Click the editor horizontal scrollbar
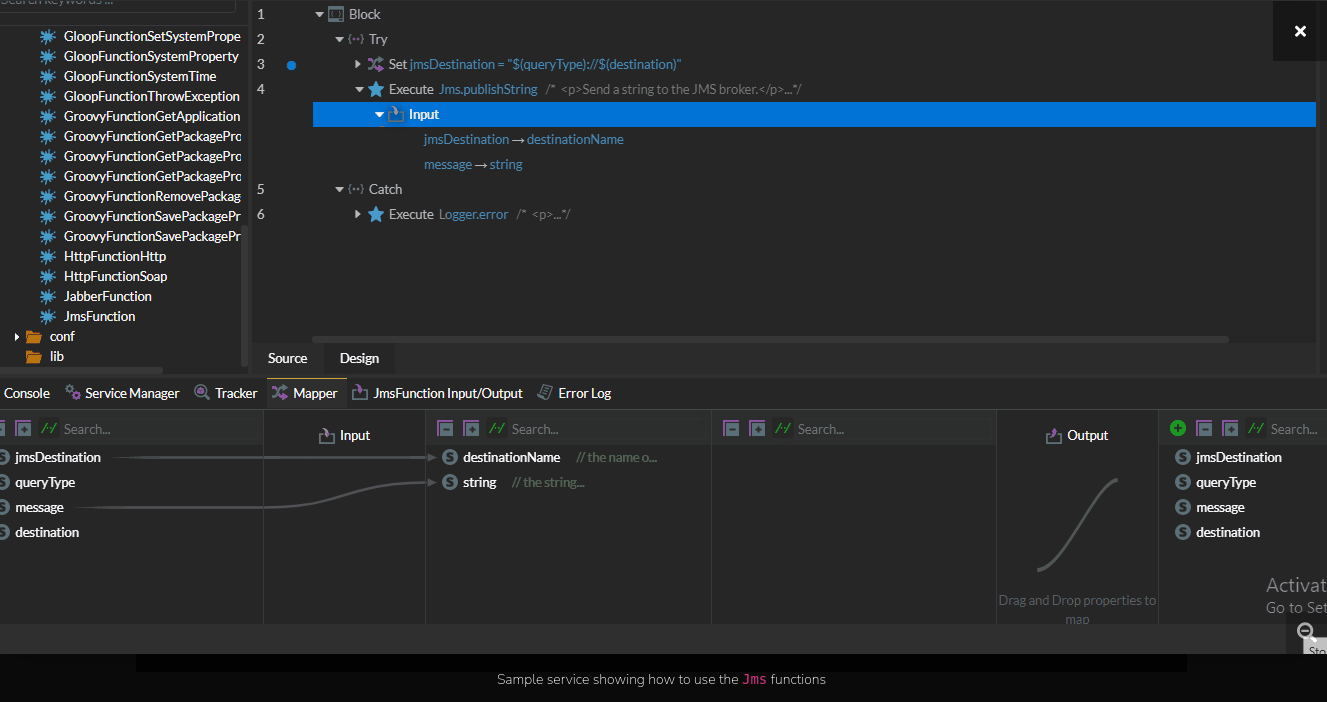1327x702 pixels. click(770, 339)
